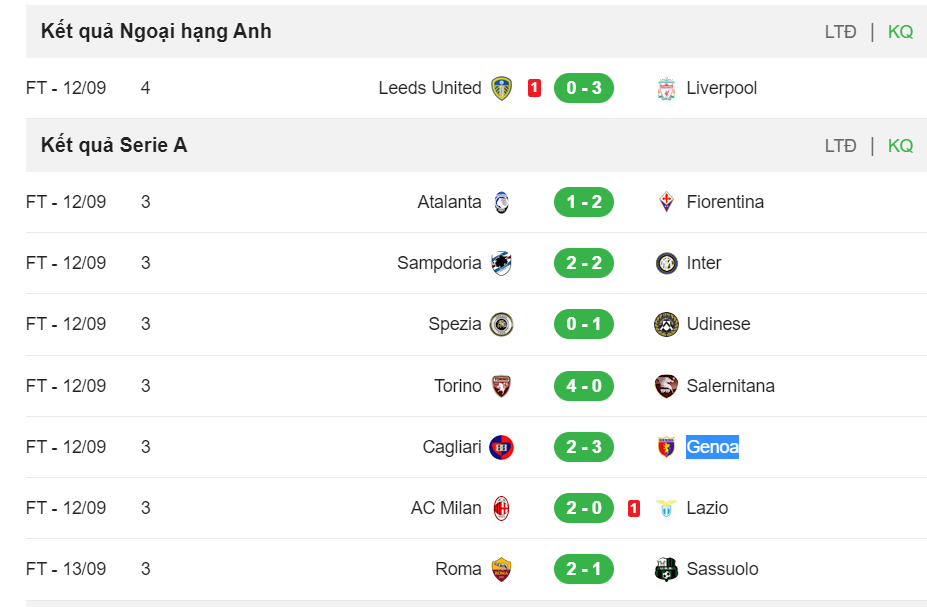Click the Kết quả Serie A heading
The height and width of the screenshot is (607, 927).
coord(114,145)
